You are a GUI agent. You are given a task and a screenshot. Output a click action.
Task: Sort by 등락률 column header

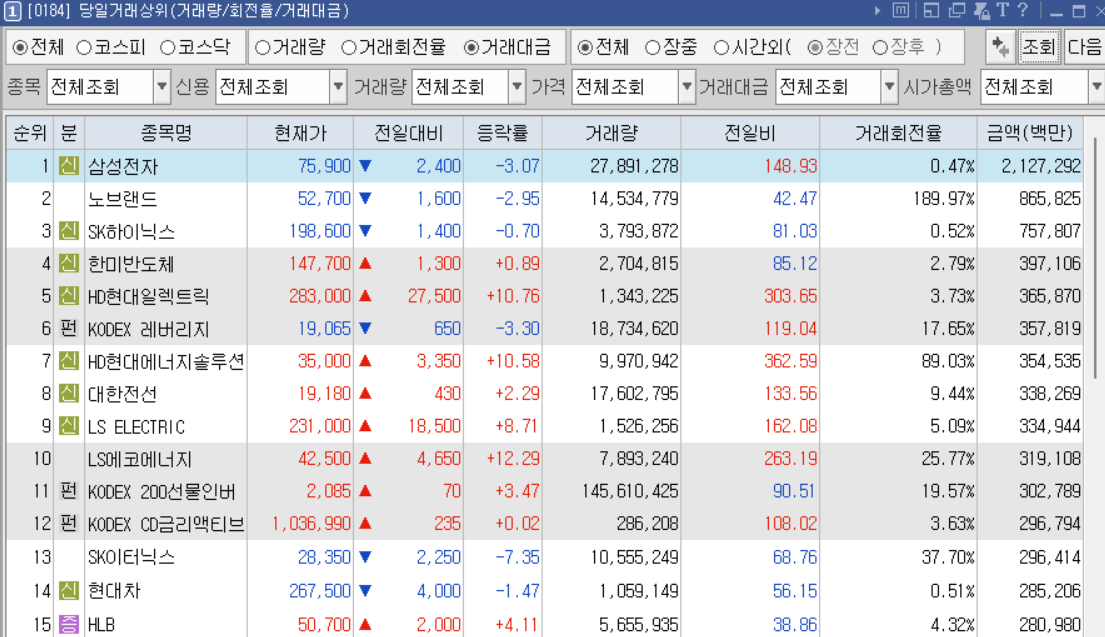click(502, 132)
